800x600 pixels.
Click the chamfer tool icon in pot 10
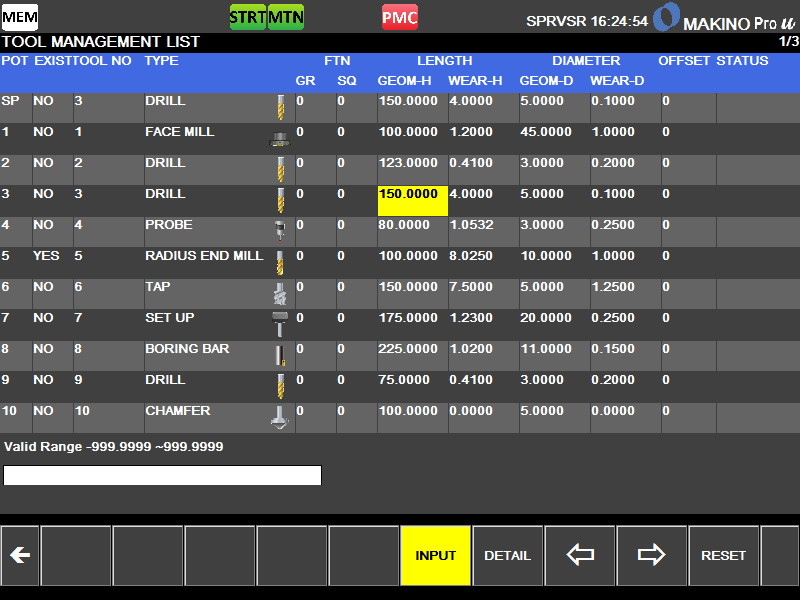point(280,418)
